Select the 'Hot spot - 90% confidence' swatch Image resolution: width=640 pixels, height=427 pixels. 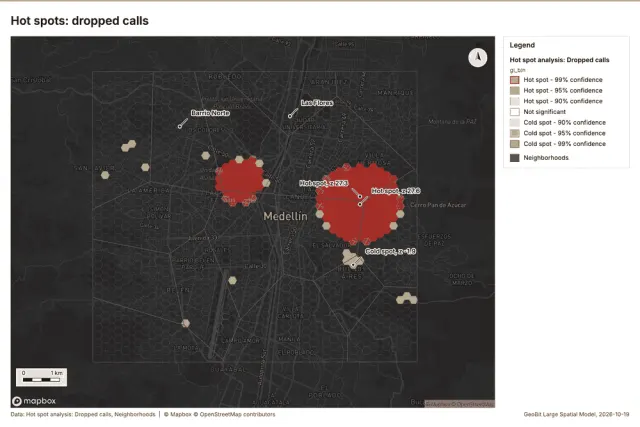(515, 101)
